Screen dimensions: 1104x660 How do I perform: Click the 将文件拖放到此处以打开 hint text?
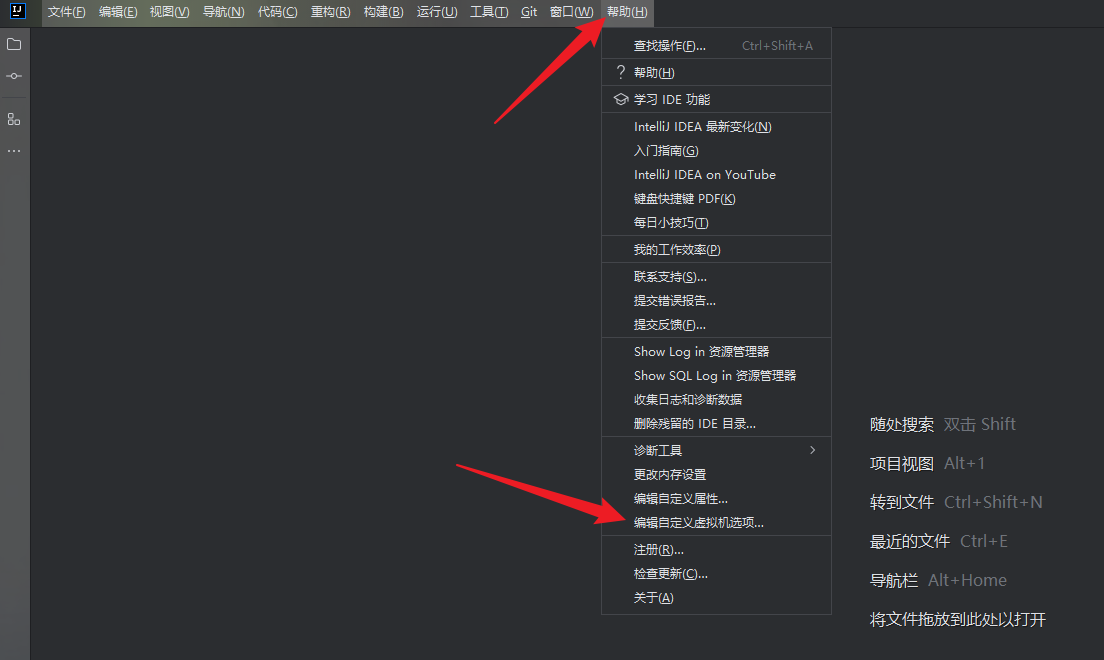click(958, 619)
